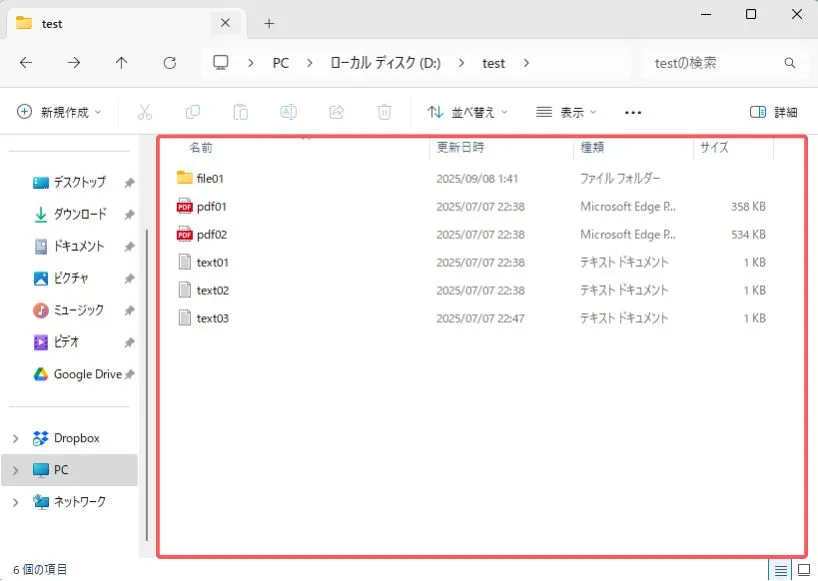Click the 名前 column header
The height and width of the screenshot is (581, 818).
[201, 147]
